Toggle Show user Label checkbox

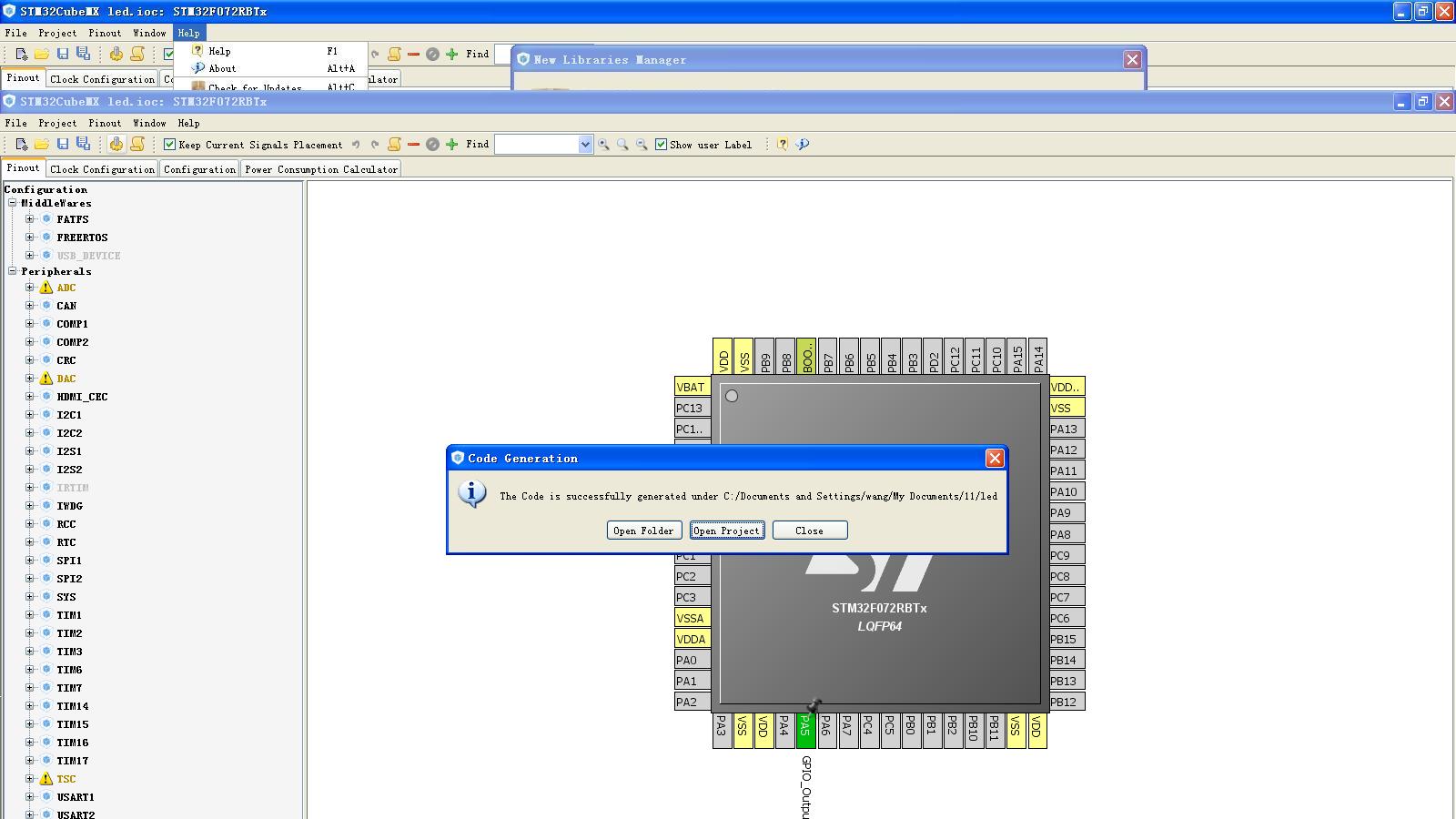661,144
